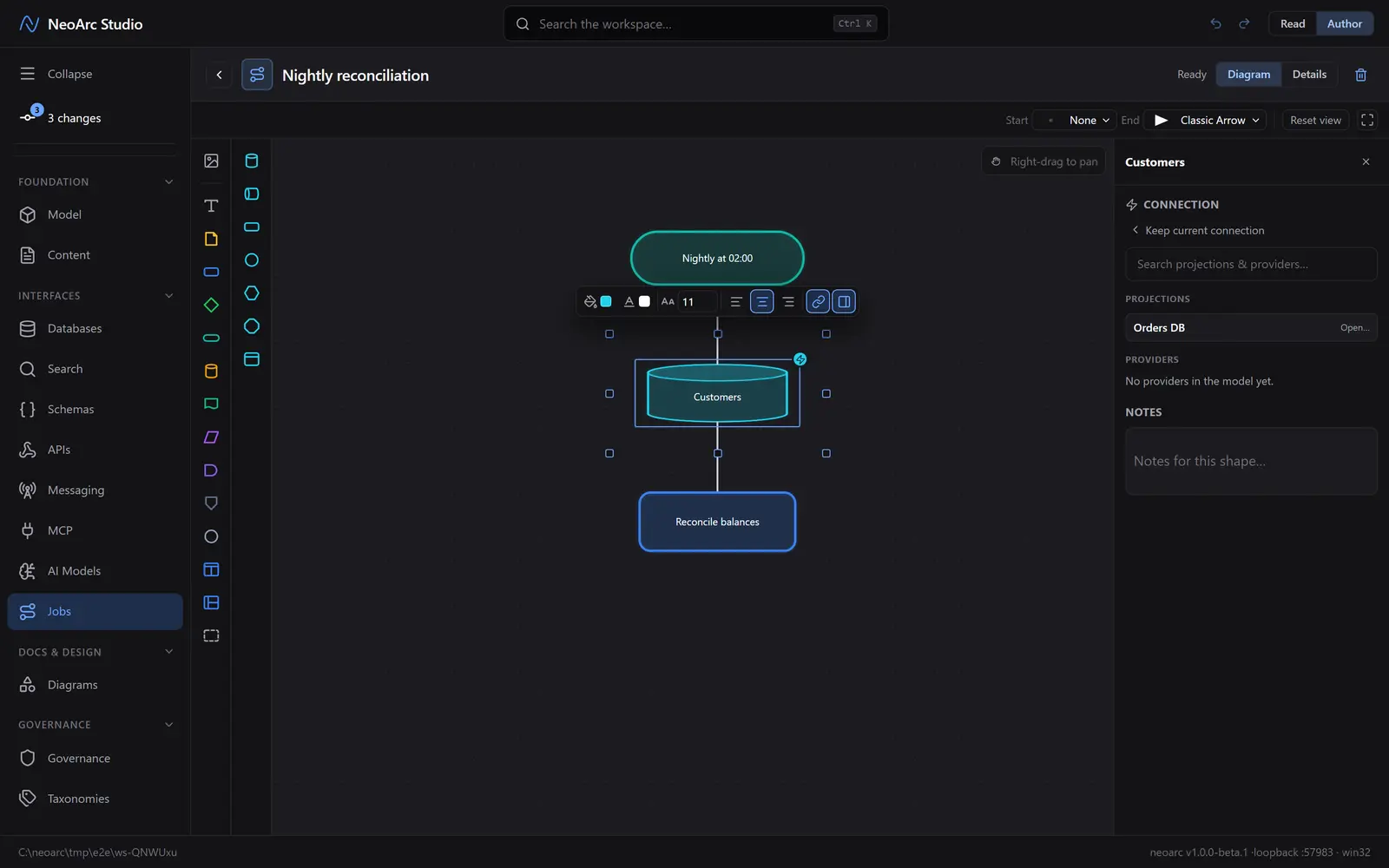The width and height of the screenshot is (1389, 868).
Task: Select the Text tool in palette
Action: 211,206
